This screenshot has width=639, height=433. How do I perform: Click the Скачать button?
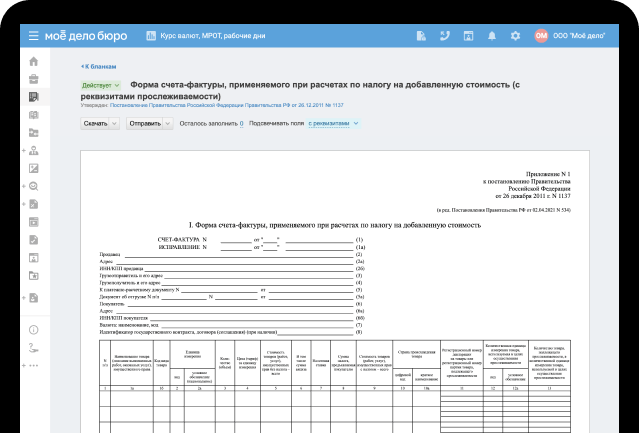click(95, 124)
